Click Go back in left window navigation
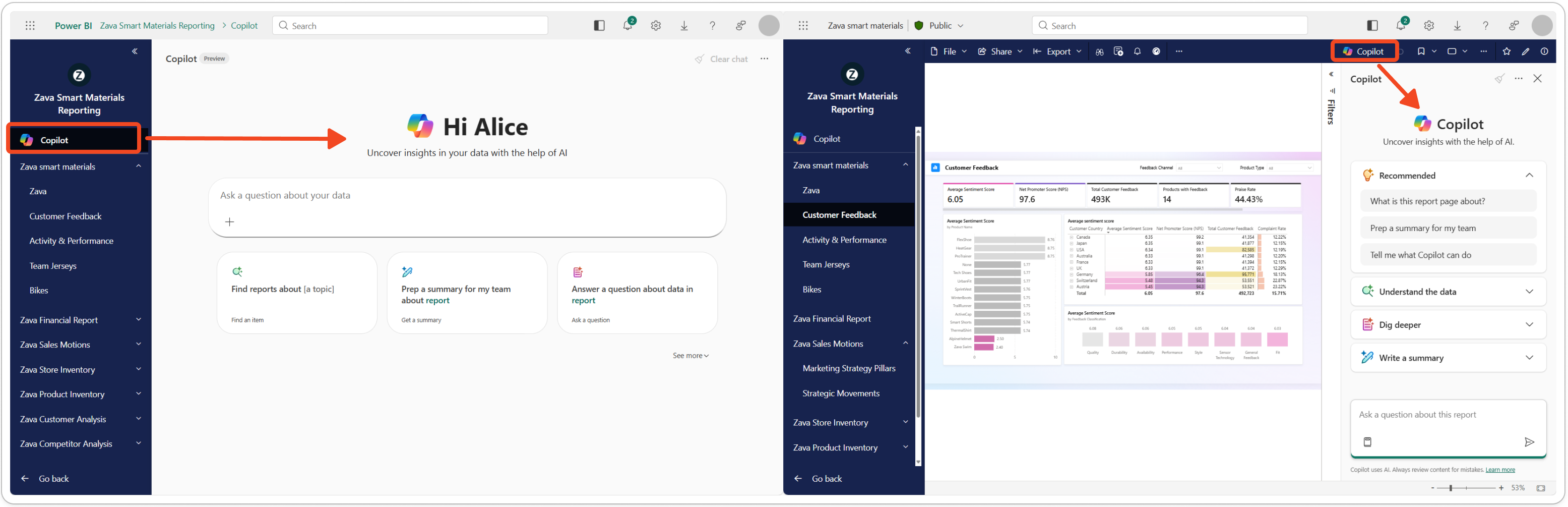 (45, 479)
